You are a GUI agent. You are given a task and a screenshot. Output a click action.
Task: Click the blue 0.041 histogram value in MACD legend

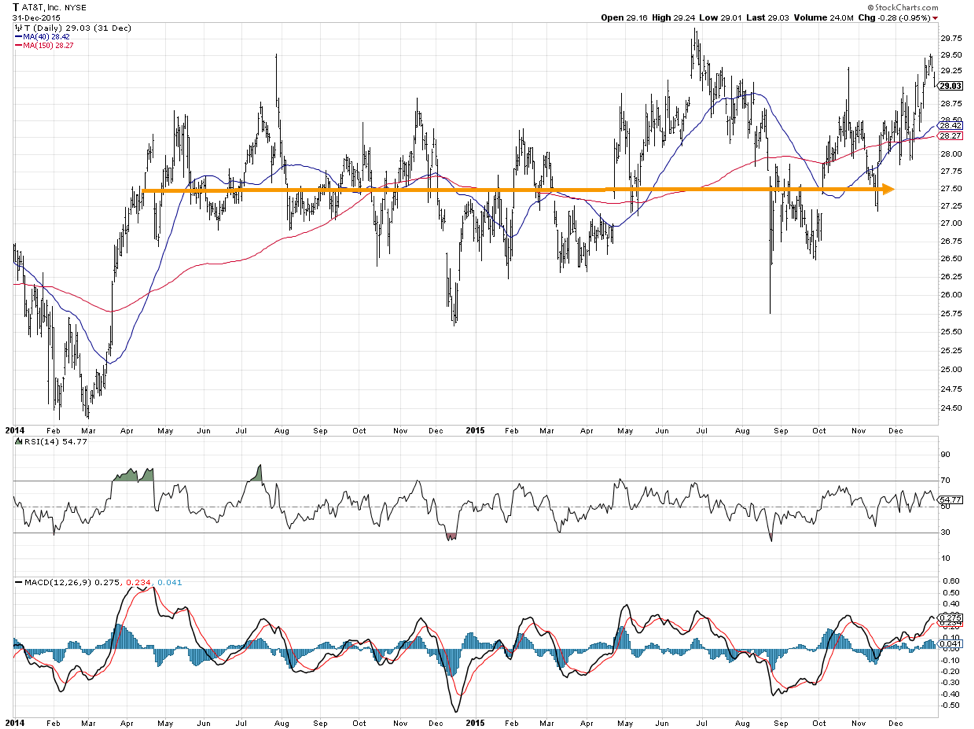(x=170, y=582)
